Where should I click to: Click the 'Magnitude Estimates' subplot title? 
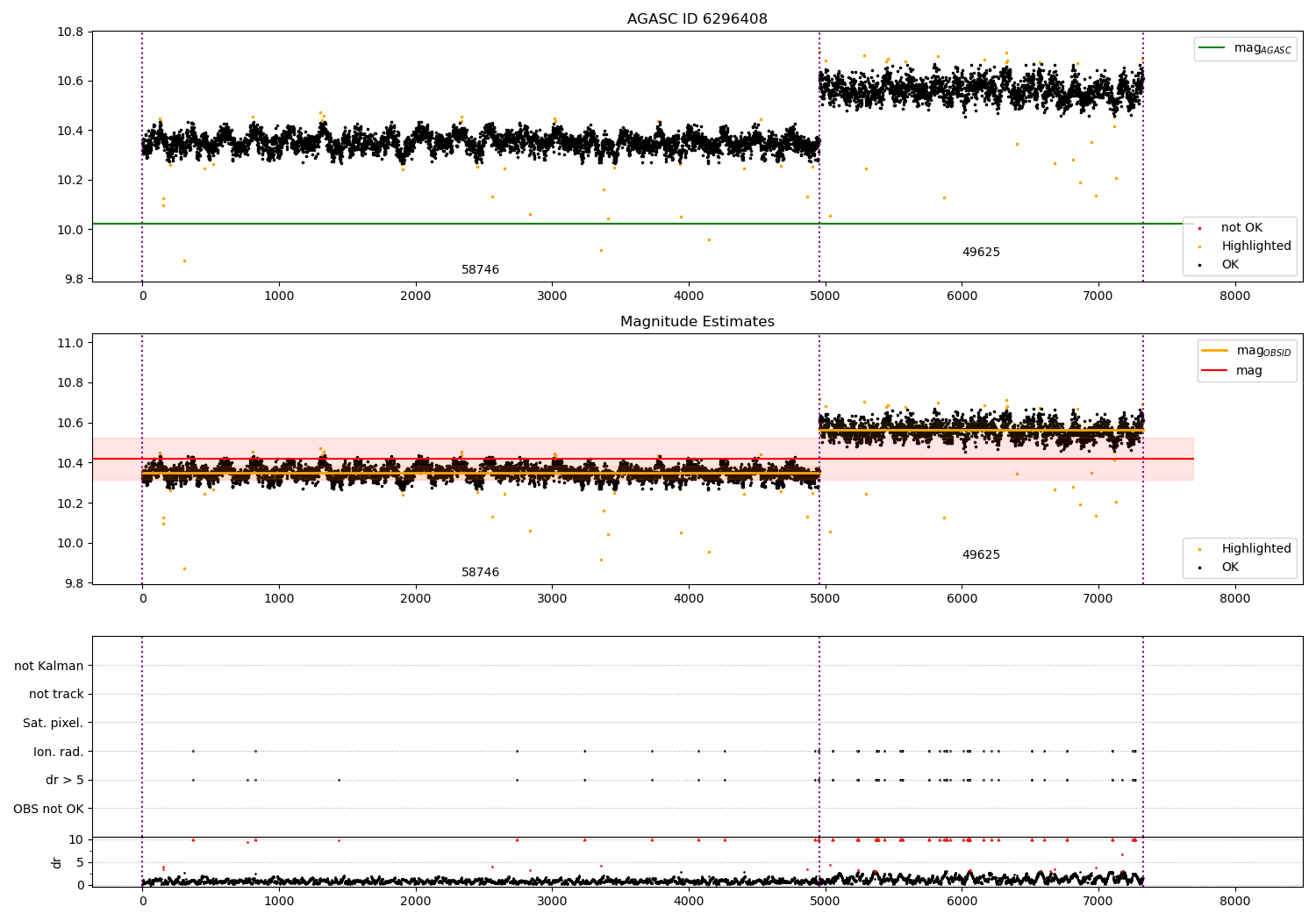tap(697, 322)
